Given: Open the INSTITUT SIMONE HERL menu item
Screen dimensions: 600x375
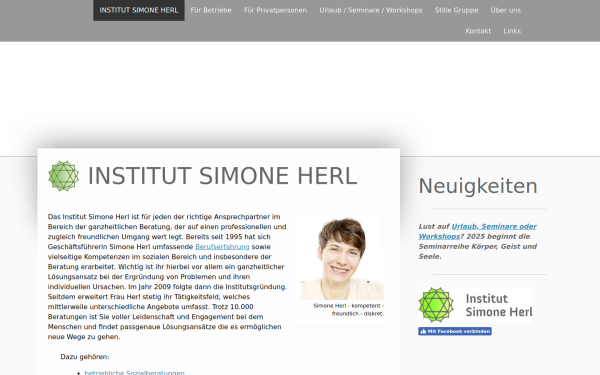Looking at the screenshot, I should 139,10.
